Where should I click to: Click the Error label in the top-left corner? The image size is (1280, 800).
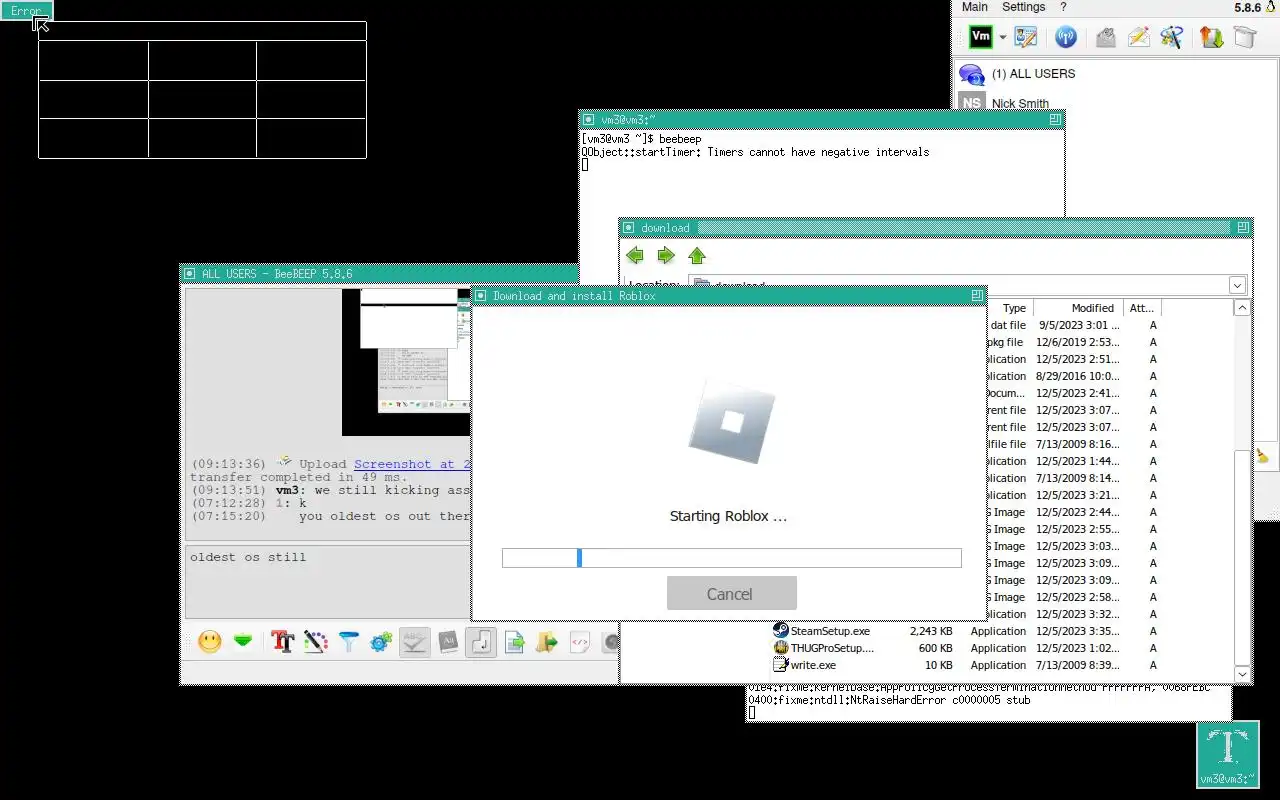tap(26, 11)
